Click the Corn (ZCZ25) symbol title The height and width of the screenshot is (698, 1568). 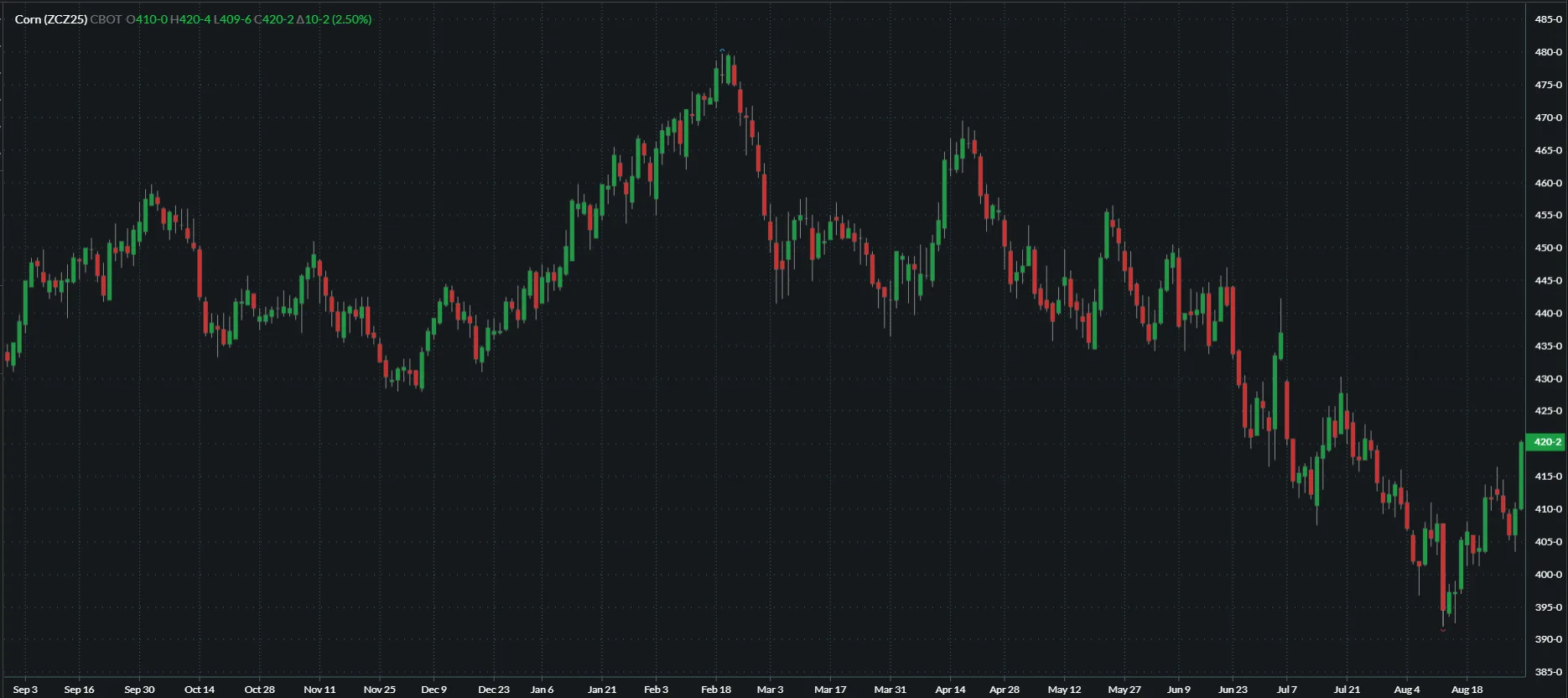pyautogui.click(x=51, y=19)
